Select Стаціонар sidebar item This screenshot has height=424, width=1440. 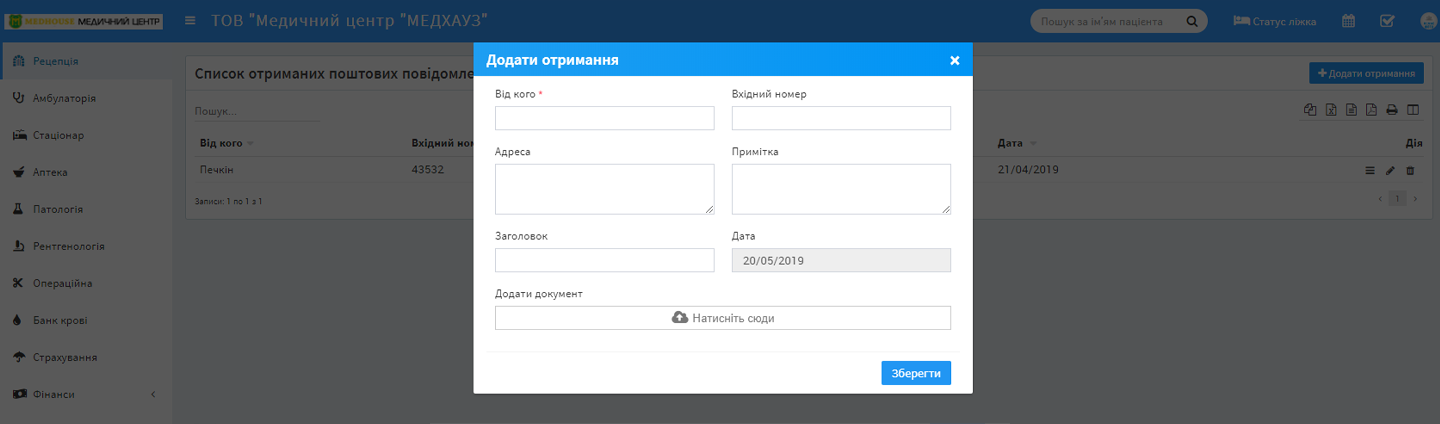tap(86, 135)
